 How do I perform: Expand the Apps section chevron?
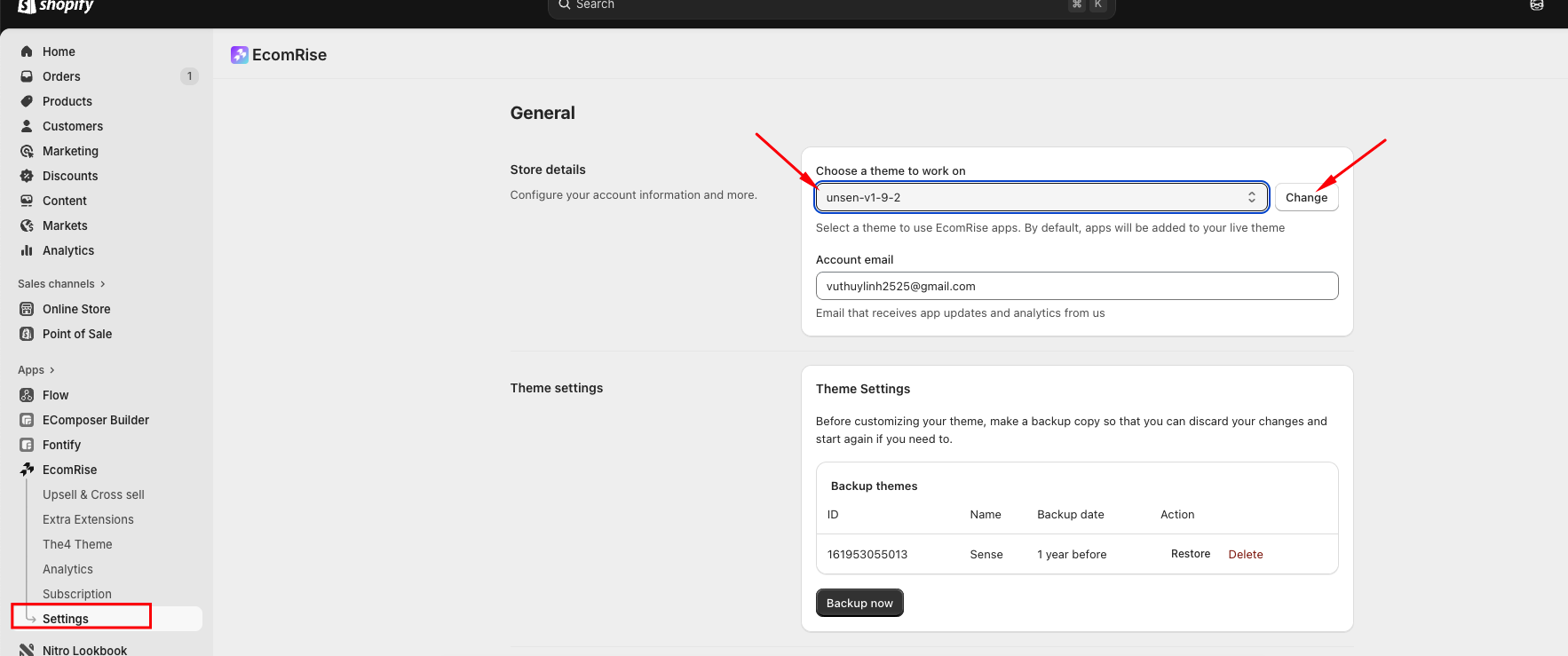[x=51, y=370]
